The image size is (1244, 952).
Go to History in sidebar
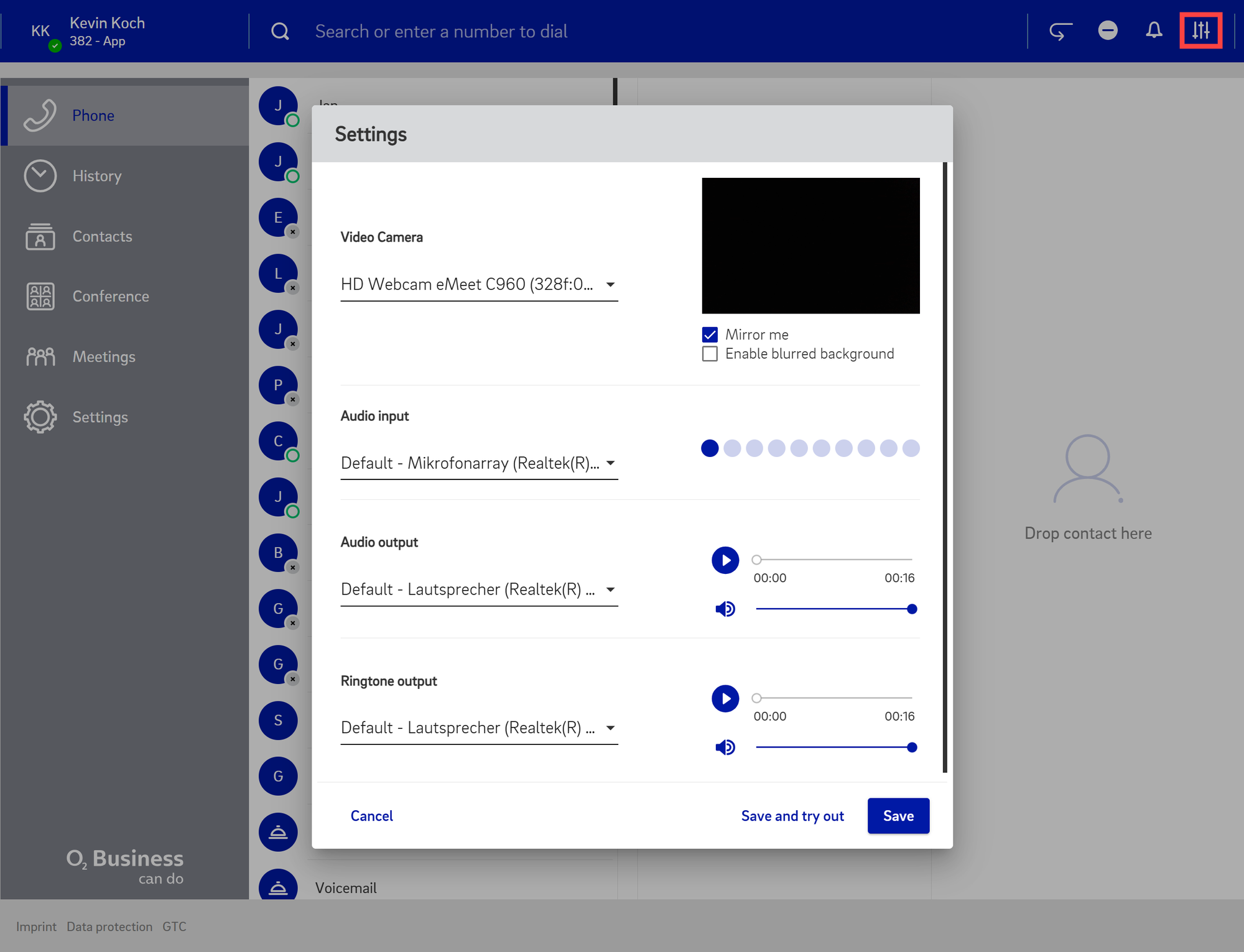pos(96,176)
